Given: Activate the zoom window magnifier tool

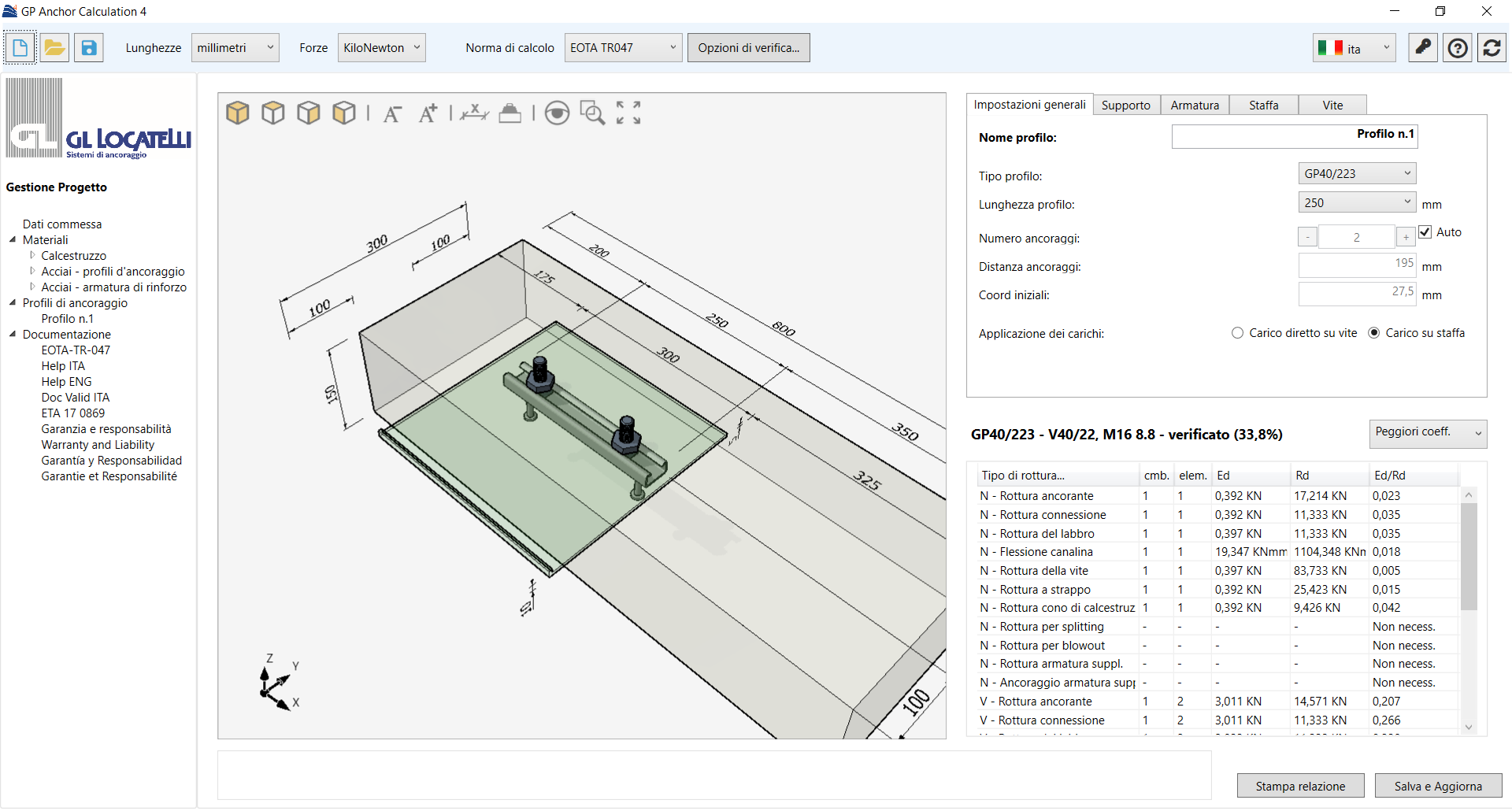Looking at the screenshot, I should click(x=592, y=113).
